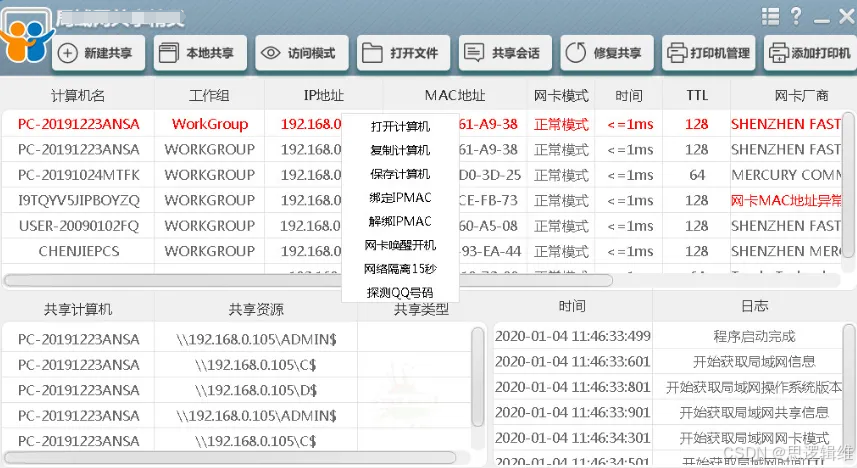Click the 添加打印机 toolbar button
Viewport: 857px width, 468px height.
coord(810,53)
